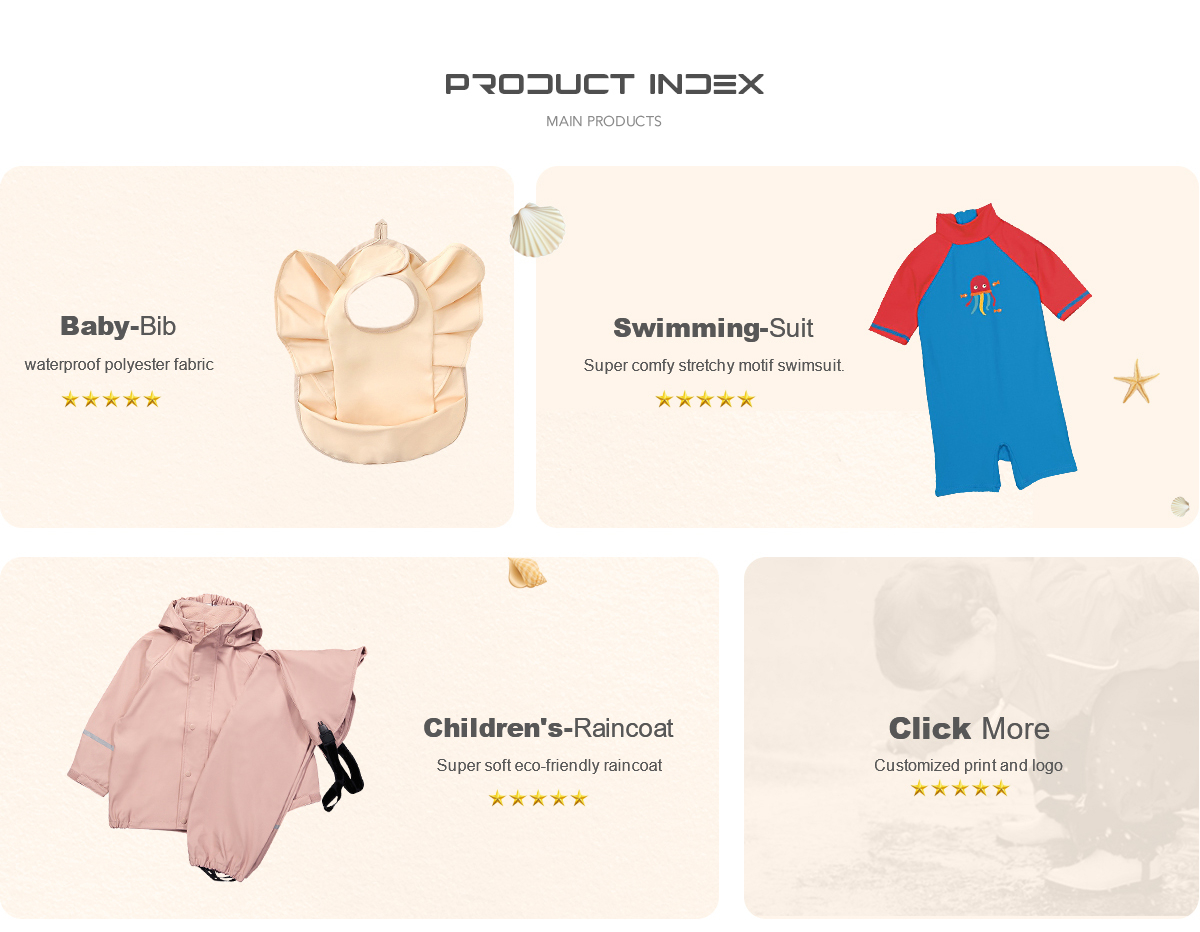Click the 'waterproof polyester fabric' description

pyautogui.click(x=119, y=365)
